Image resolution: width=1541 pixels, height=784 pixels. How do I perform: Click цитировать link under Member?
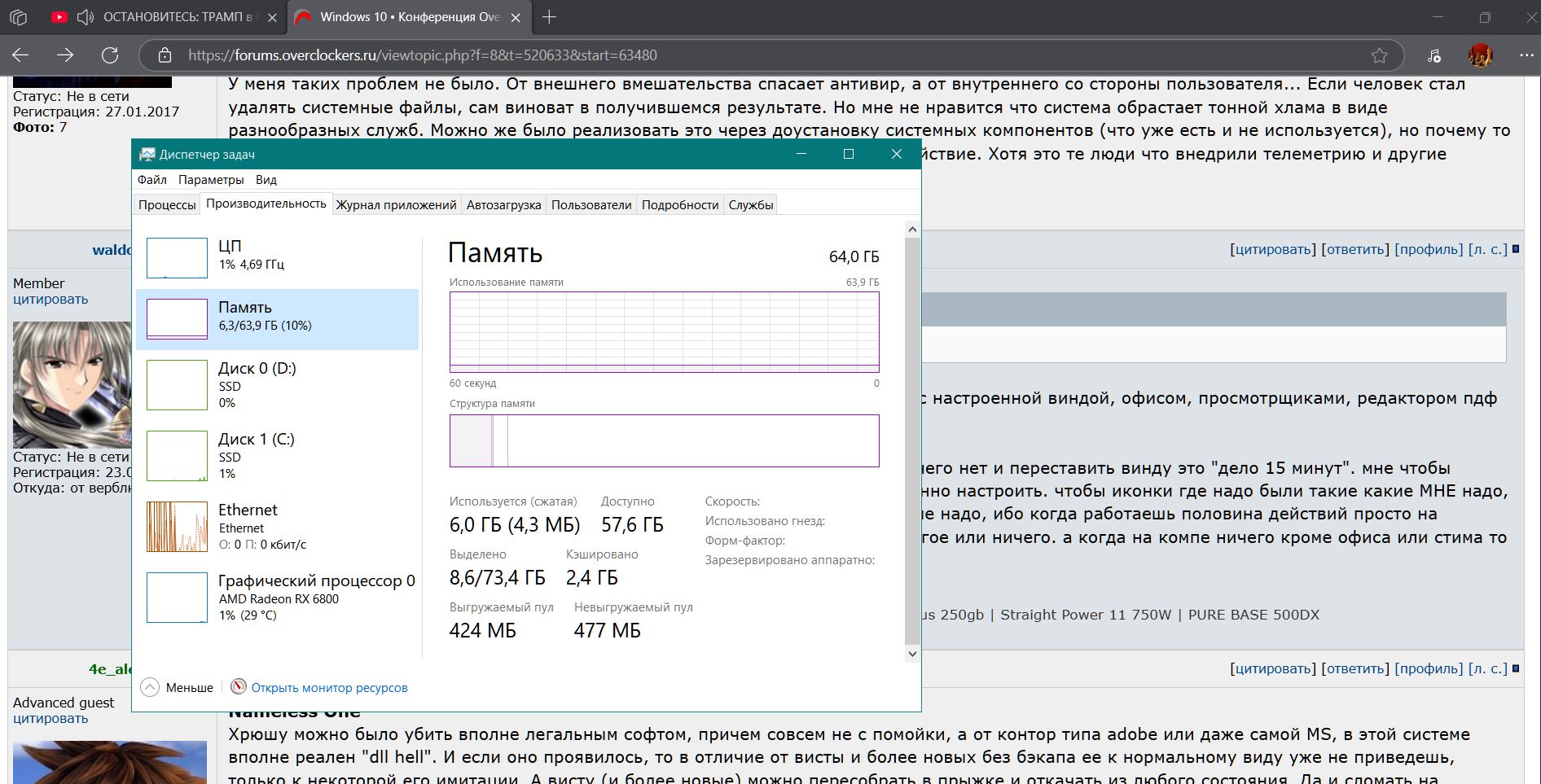point(50,299)
